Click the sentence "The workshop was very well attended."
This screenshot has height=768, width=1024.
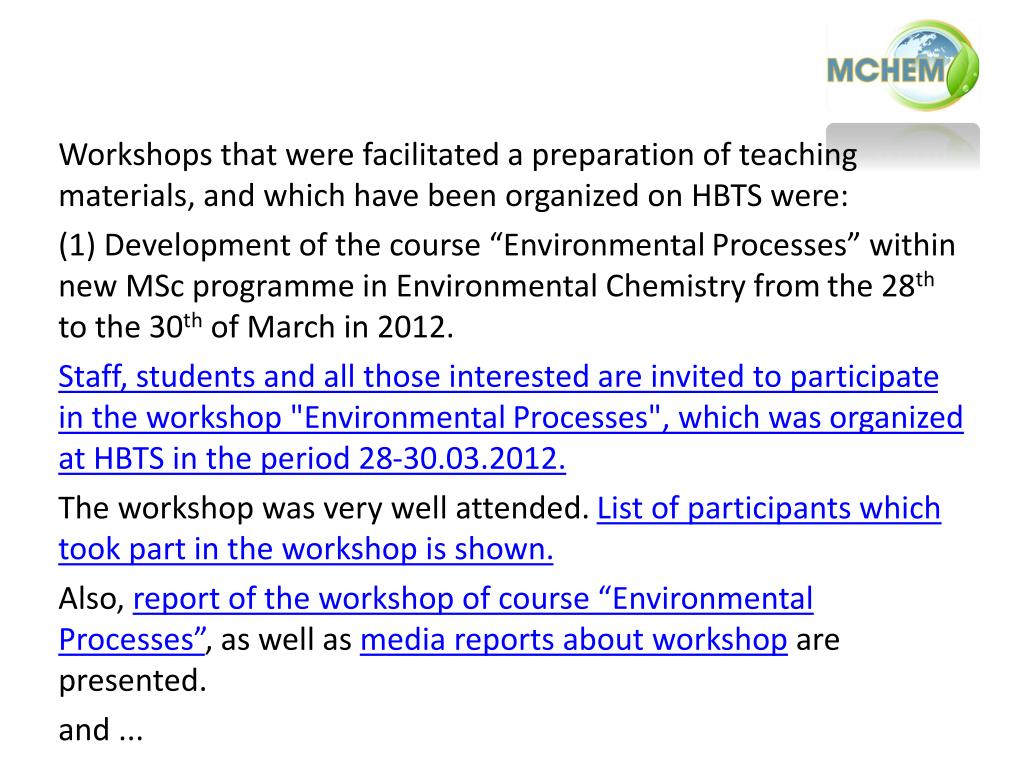[324, 508]
